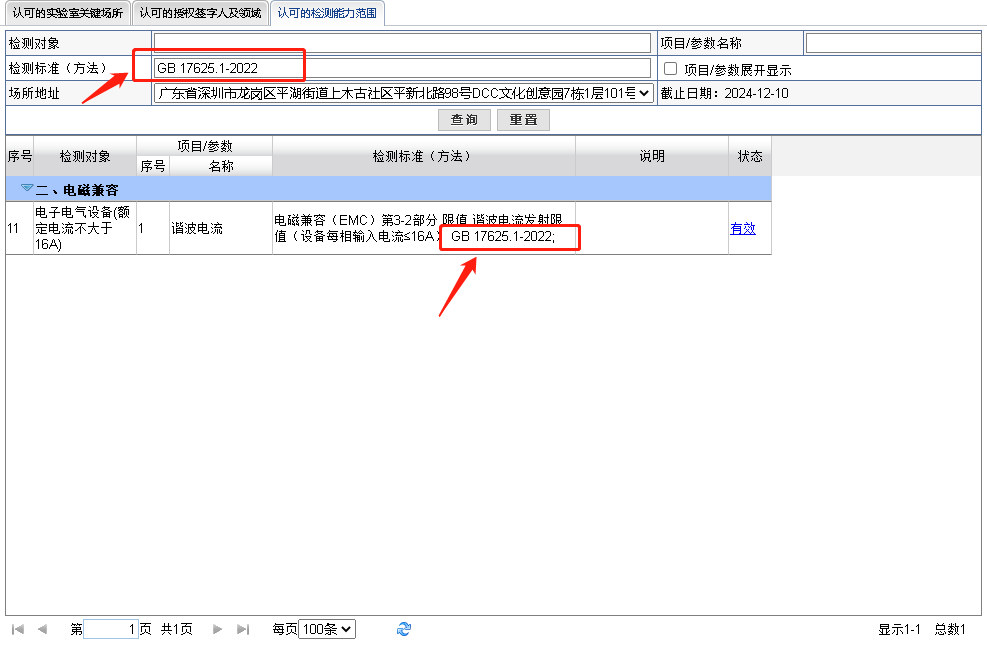Click the previous page arrow
987x648 pixels.
click(x=42, y=629)
